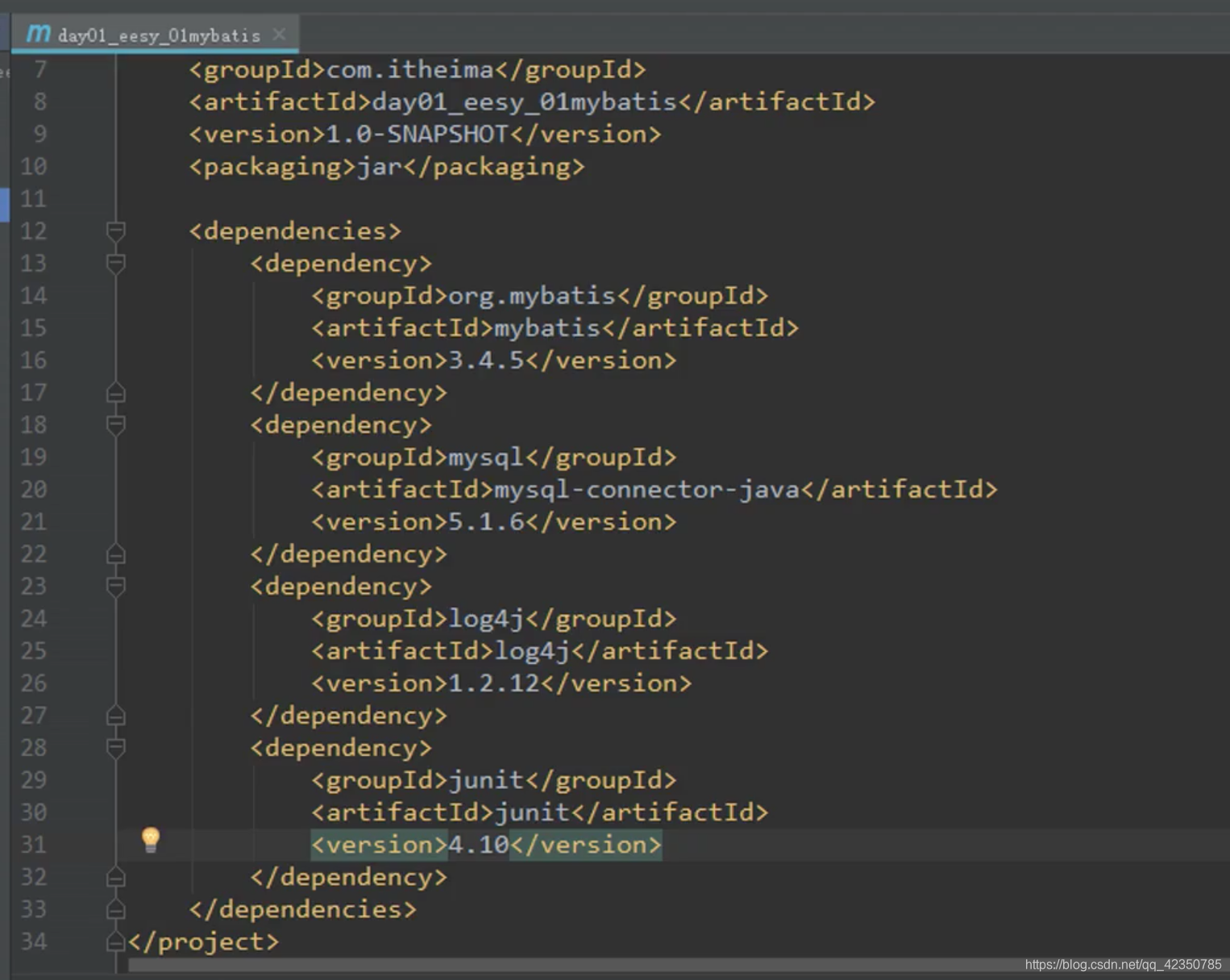This screenshot has height=980, width=1230.
Task: Click line number 31 in the gutter
Action: 33,845
